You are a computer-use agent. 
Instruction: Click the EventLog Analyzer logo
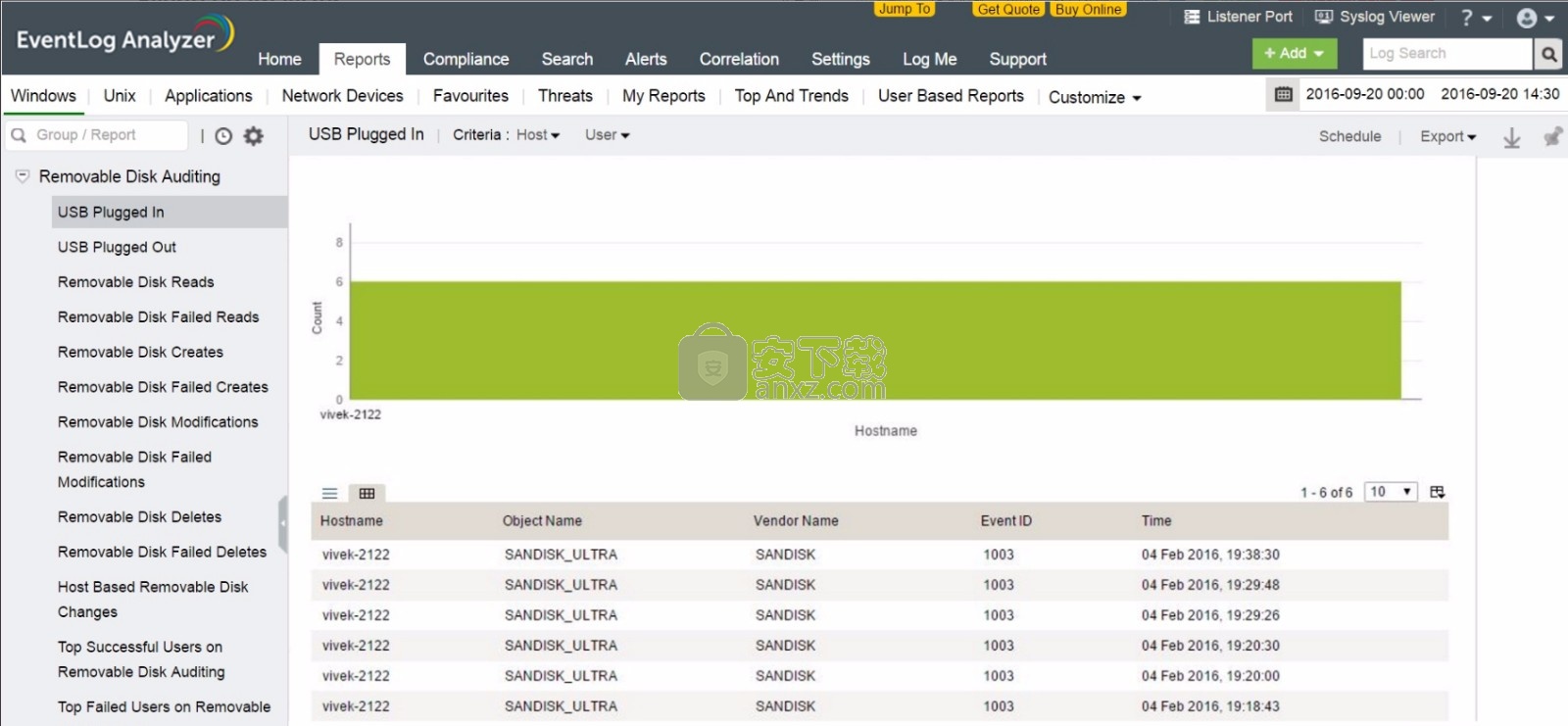click(124, 35)
